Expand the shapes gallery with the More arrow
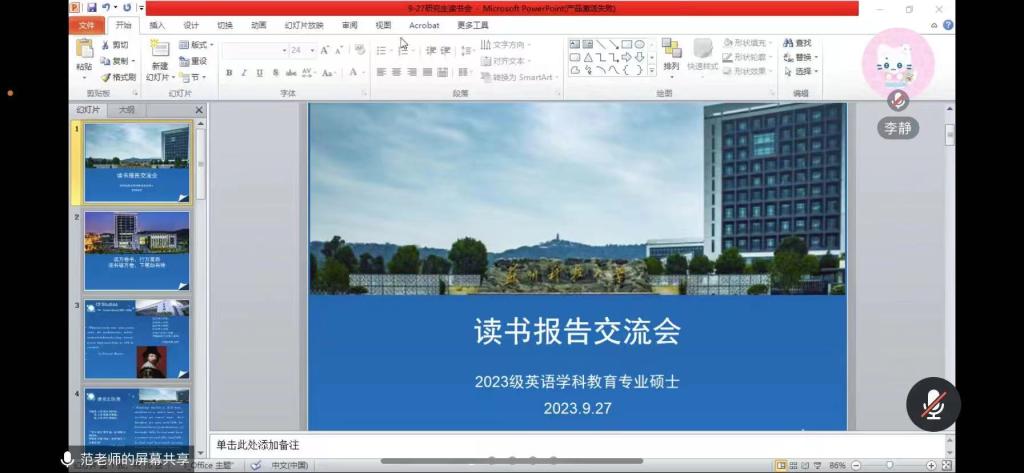 coord(653,71)
